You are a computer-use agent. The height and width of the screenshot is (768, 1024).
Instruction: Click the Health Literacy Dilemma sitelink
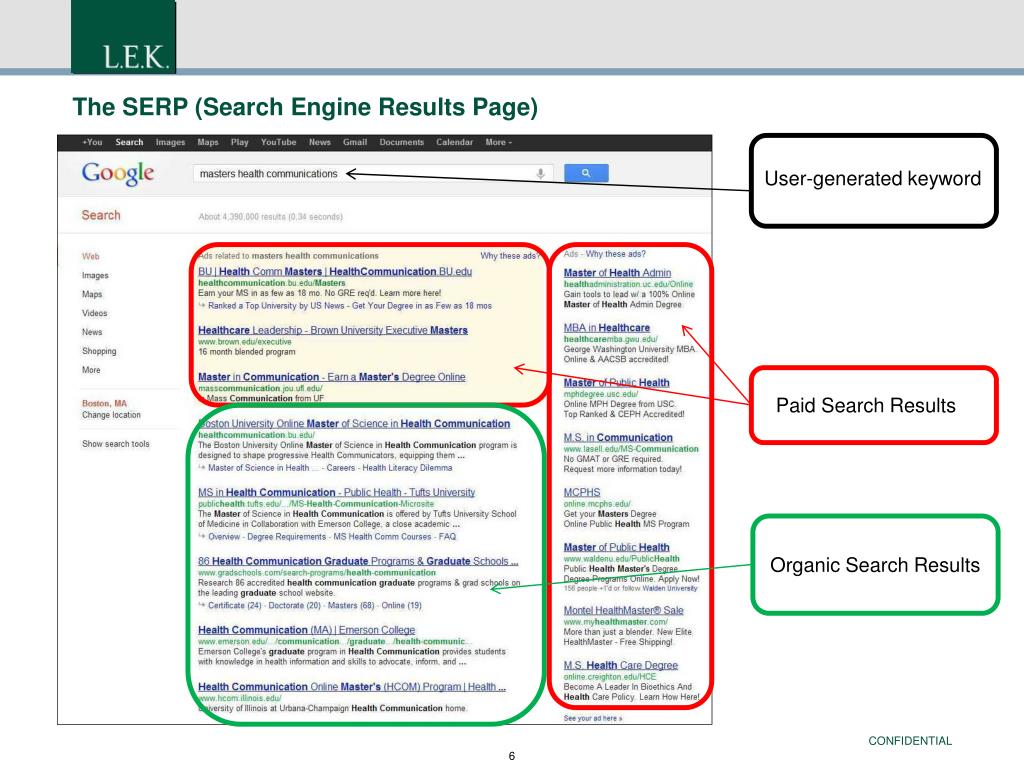(x=407, y=468)
